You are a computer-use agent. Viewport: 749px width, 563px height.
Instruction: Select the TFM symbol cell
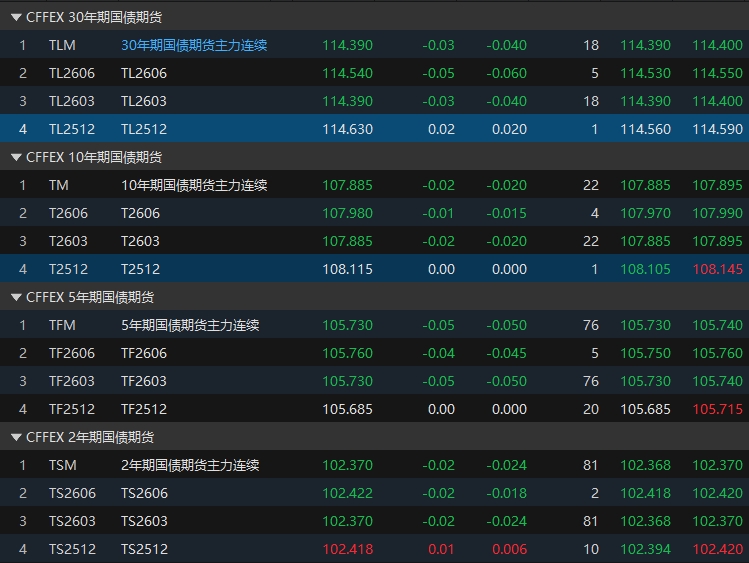[62, 325]
